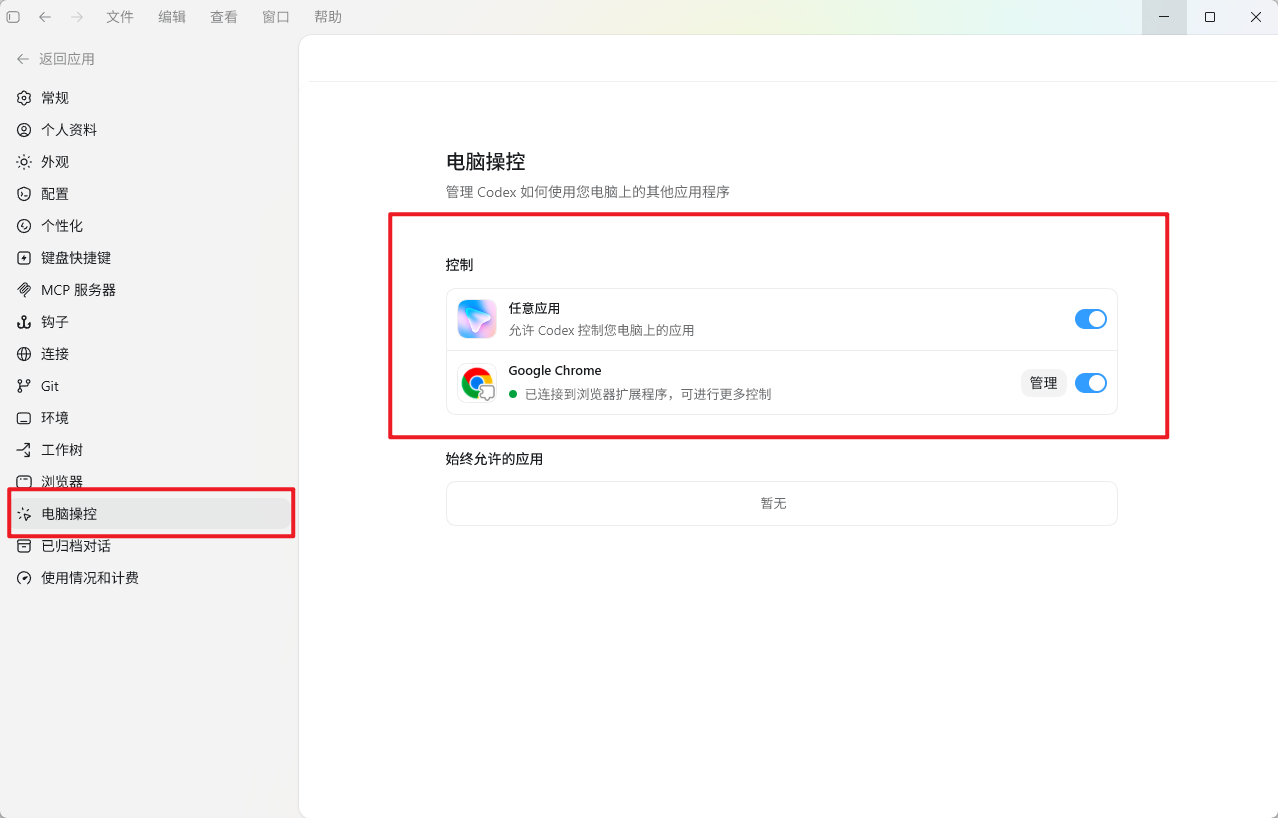Screen dimensions: 1278x818
Task: Select 使用情况和计费 label in sidebar
Action: pyautogui.click(x=90, y=578)
